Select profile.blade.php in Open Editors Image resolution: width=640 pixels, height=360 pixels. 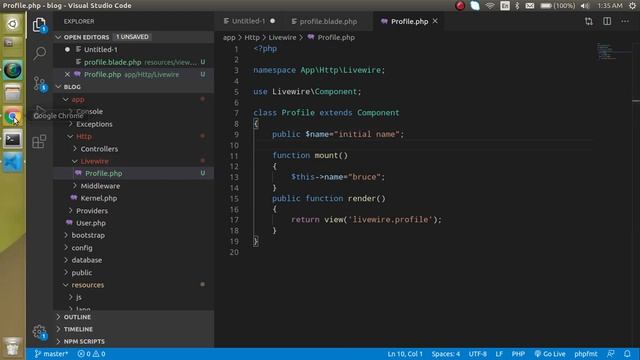(133, 62)
